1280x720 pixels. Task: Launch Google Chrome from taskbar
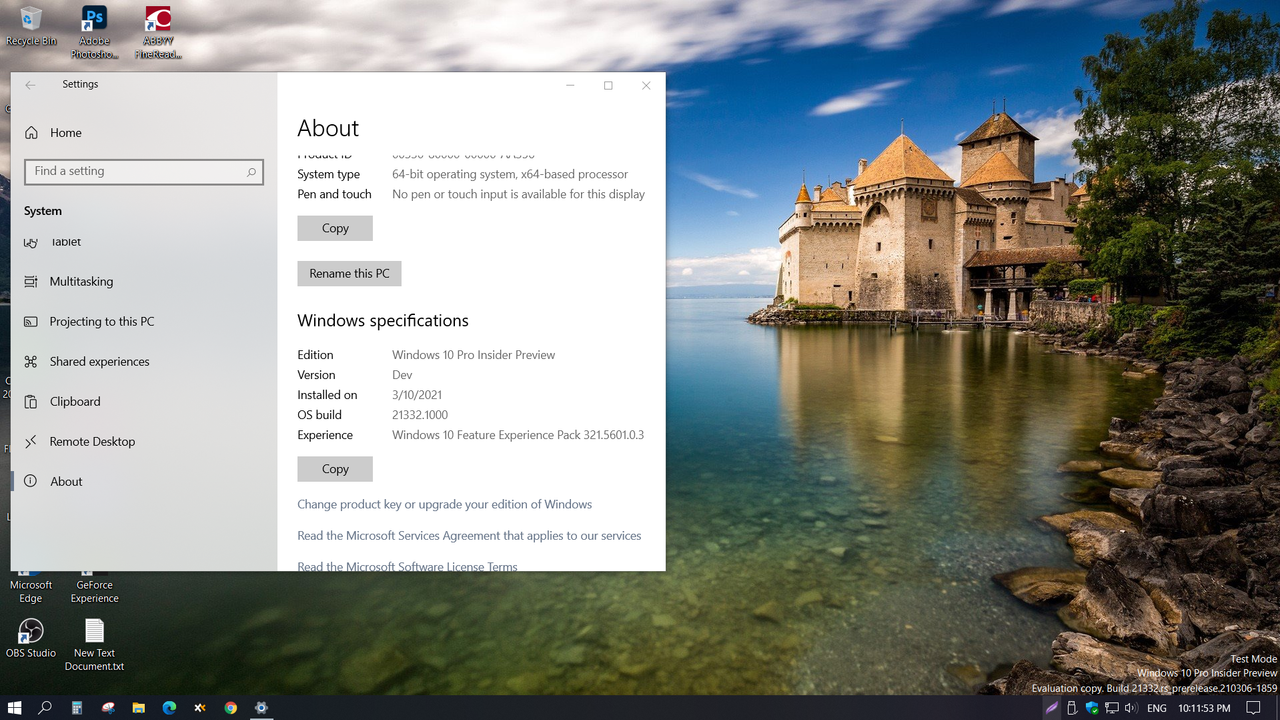click(x=231, y=708)
